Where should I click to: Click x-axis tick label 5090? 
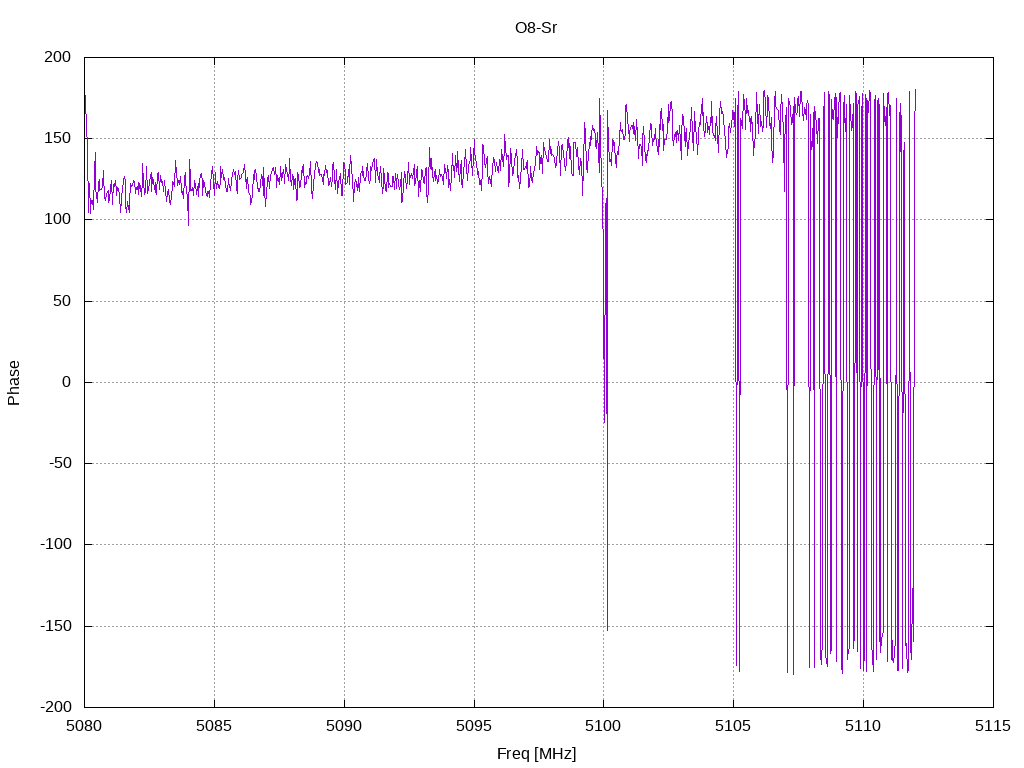click(x=344, y=726)
